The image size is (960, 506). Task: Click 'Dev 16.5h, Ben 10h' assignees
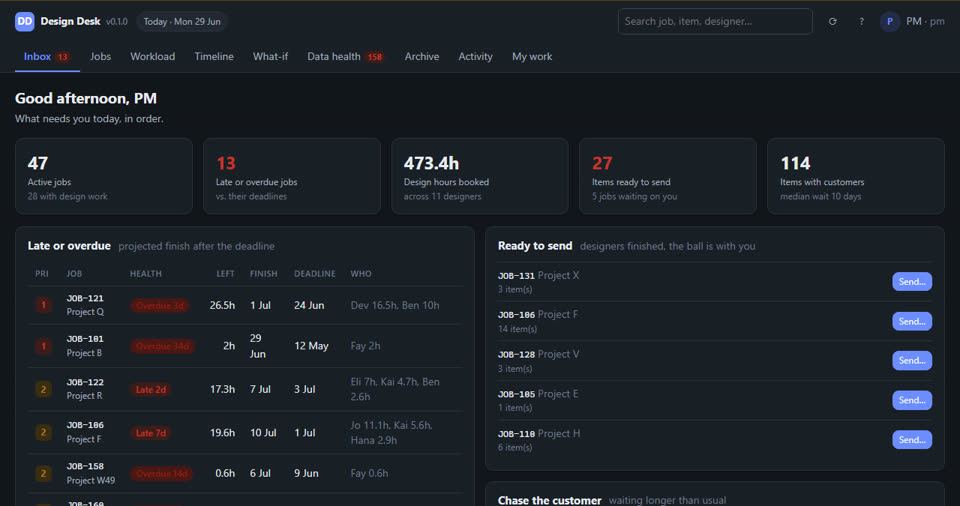tap(395, 305)
